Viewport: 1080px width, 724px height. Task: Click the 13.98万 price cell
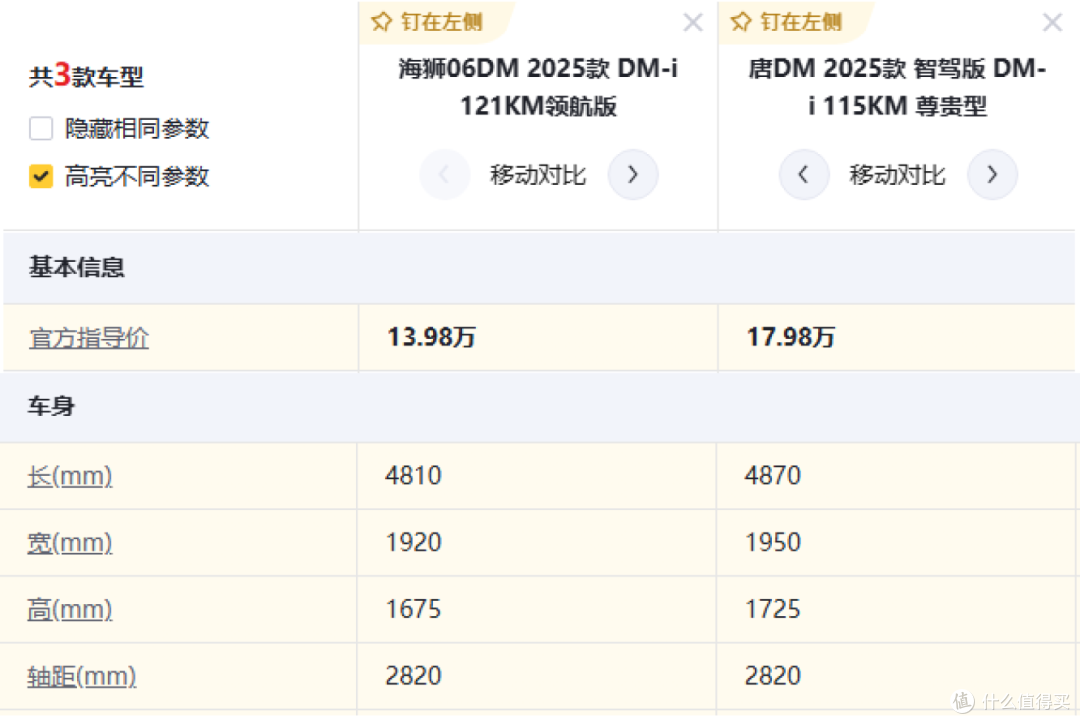click(x=538, y=338)
